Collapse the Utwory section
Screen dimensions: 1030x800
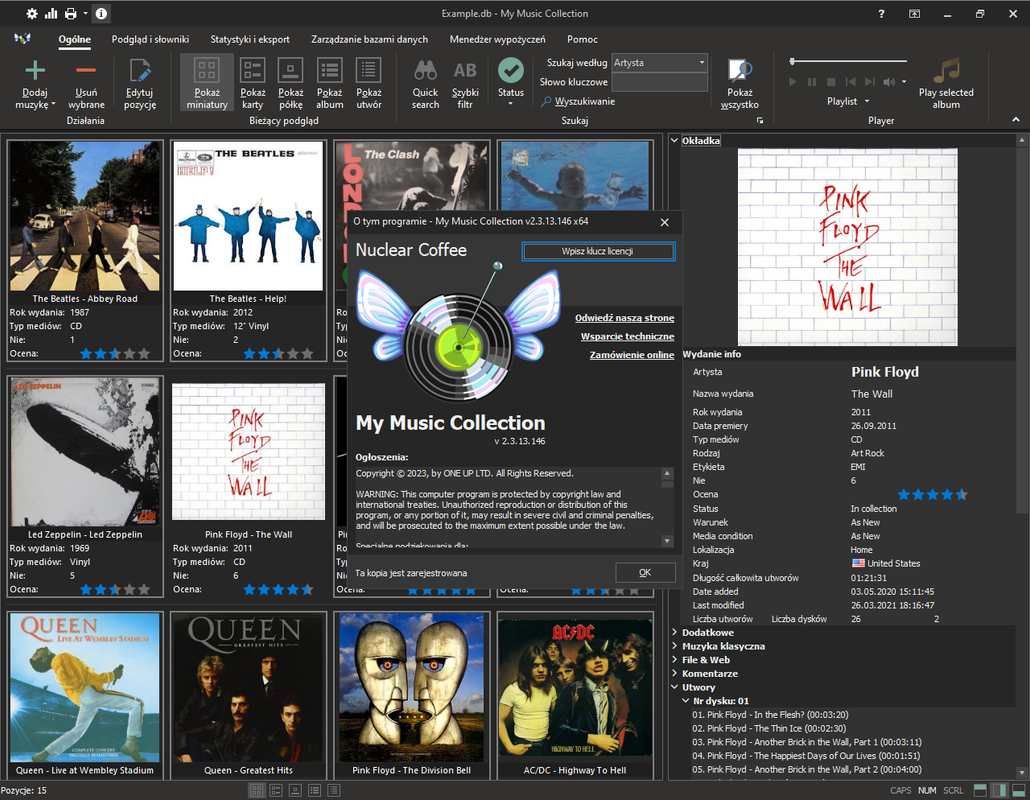coord(674,687)
